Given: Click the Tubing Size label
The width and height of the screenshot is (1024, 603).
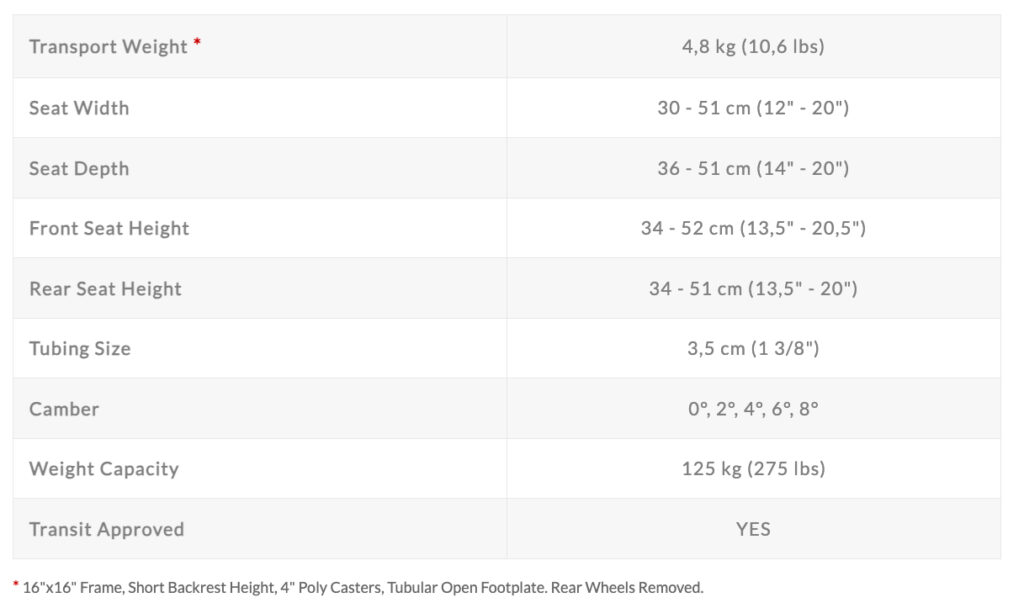Looking at the screenshot, I should [x=80, y=349].
